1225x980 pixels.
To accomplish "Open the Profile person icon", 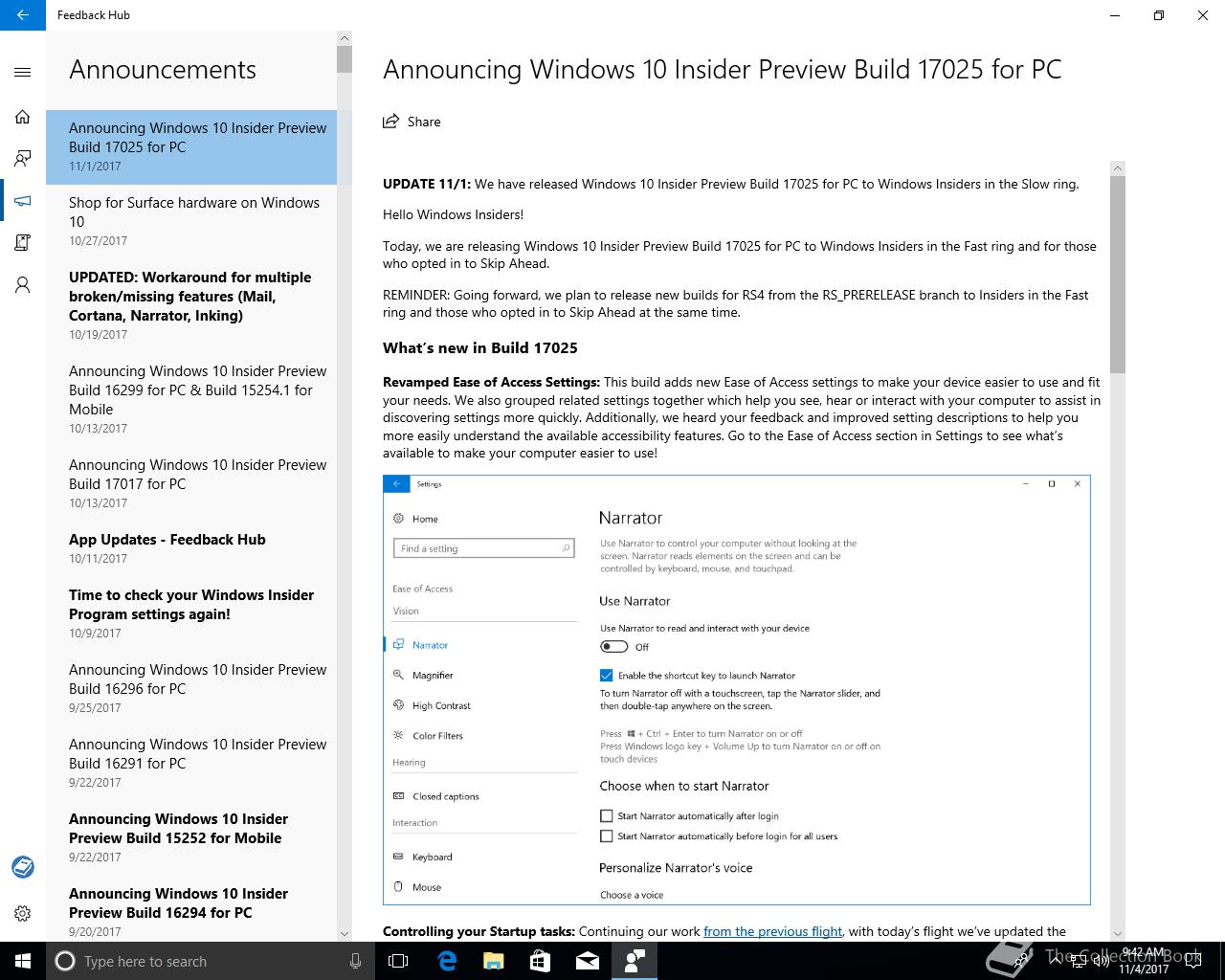I will [x=23, y=285].
